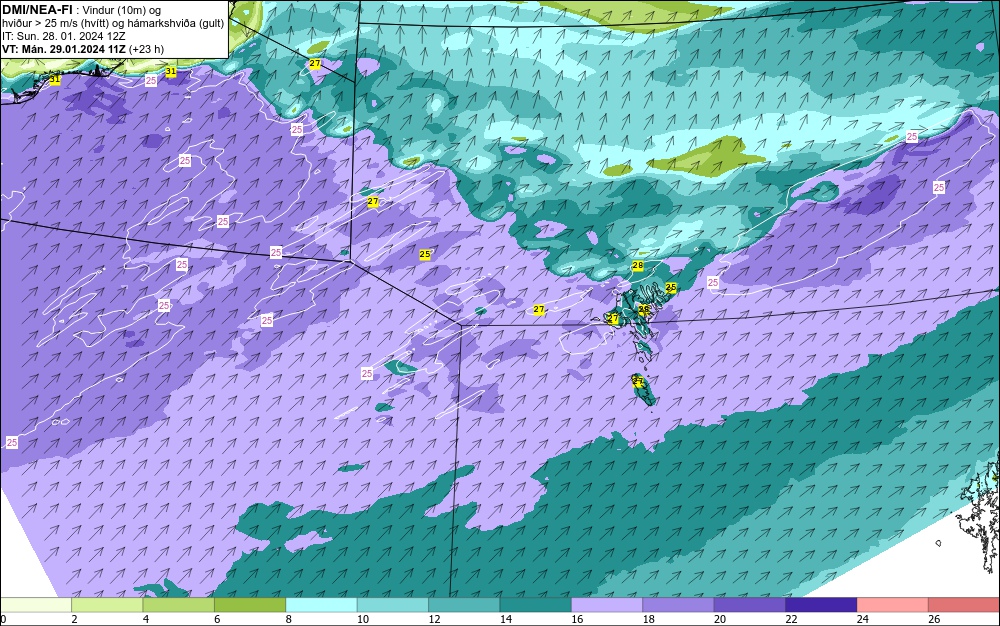
Task: Pick the 4–6 m/s green legend swatch
Action: [179, 605]
